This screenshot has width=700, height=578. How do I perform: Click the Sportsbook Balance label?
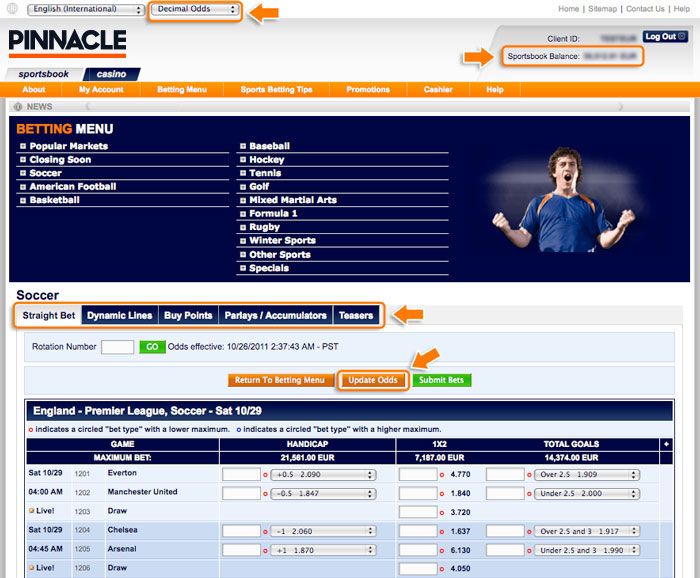tap(543, 56)
